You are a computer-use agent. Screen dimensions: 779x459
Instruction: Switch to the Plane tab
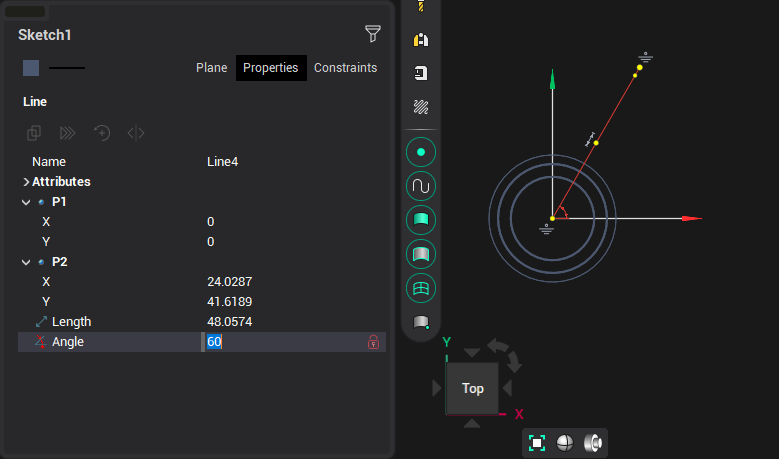coord(211,68)
